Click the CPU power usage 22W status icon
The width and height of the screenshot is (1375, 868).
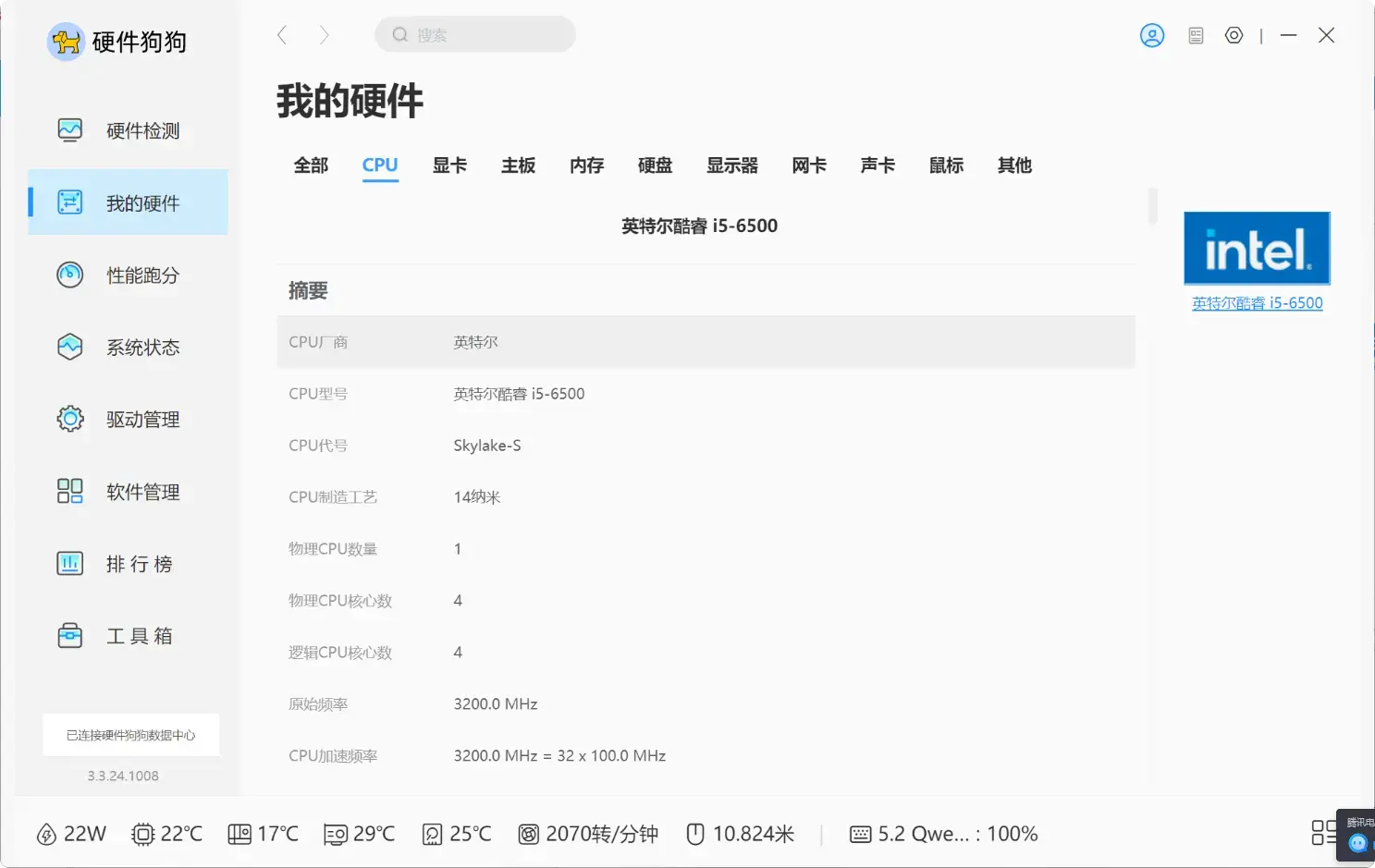[71, 833]
